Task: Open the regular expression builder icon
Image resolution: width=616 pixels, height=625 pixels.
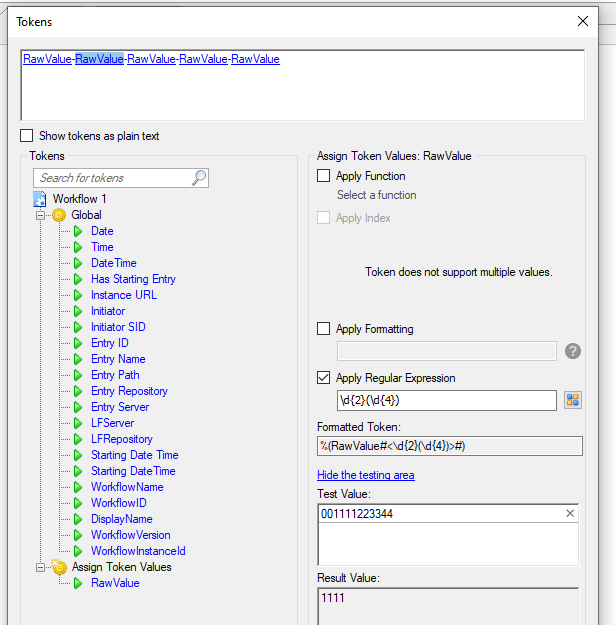Action: point(573,400)
